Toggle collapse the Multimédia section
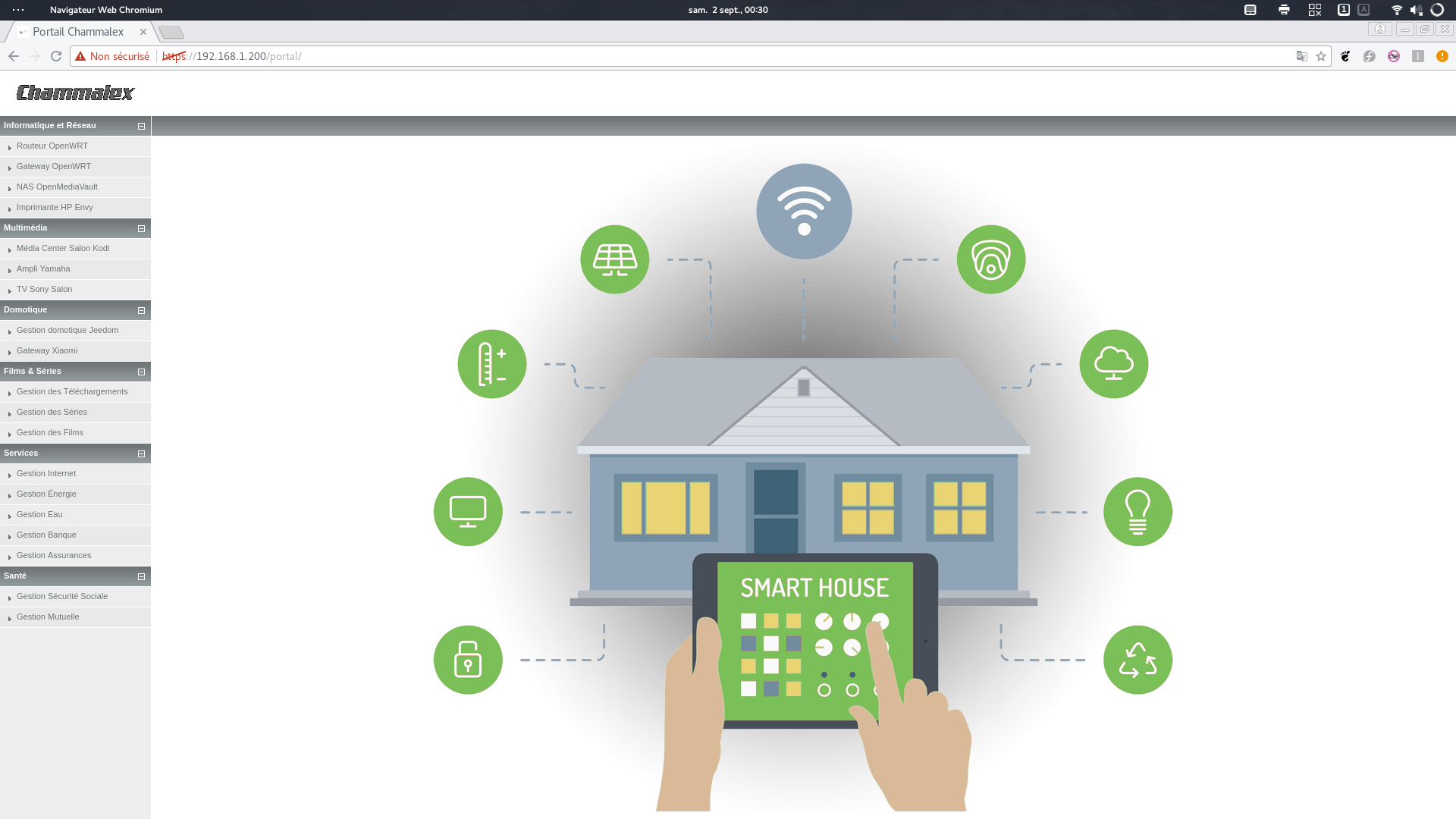 (x=141, y=228)
